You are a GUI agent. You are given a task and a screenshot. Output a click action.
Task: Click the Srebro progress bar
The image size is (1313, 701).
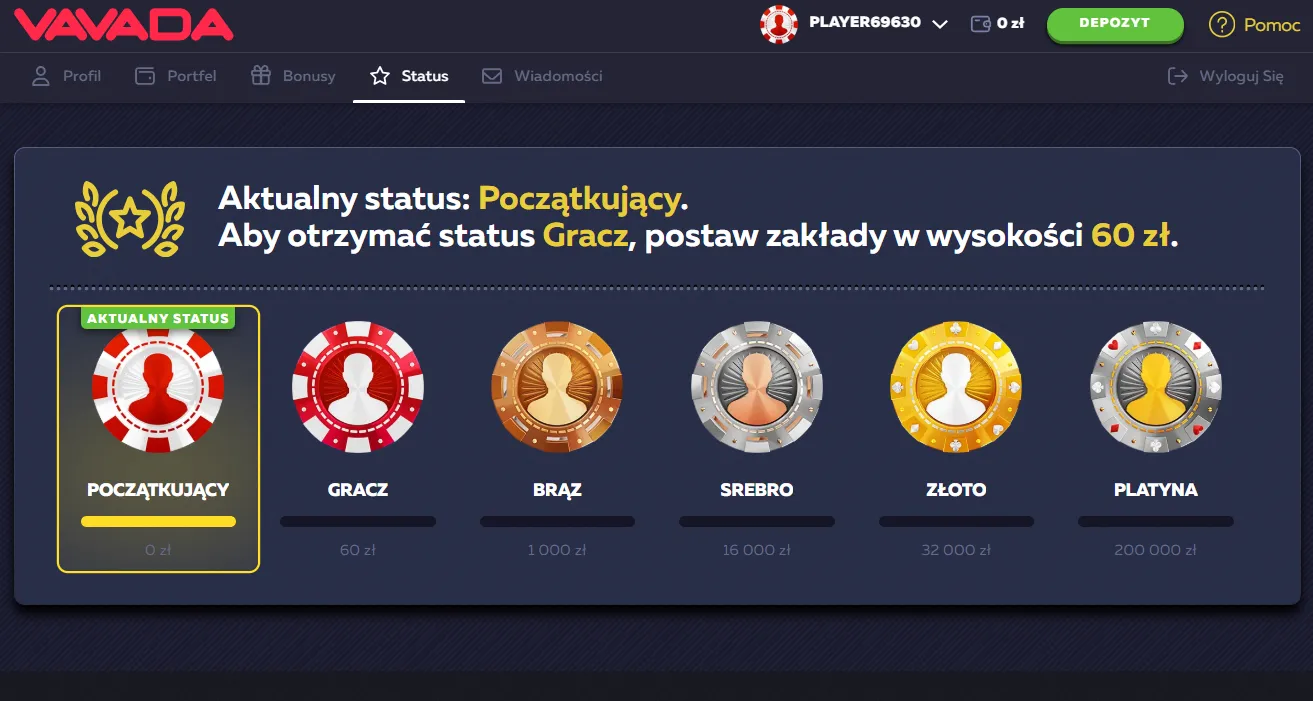click(757, 521)
